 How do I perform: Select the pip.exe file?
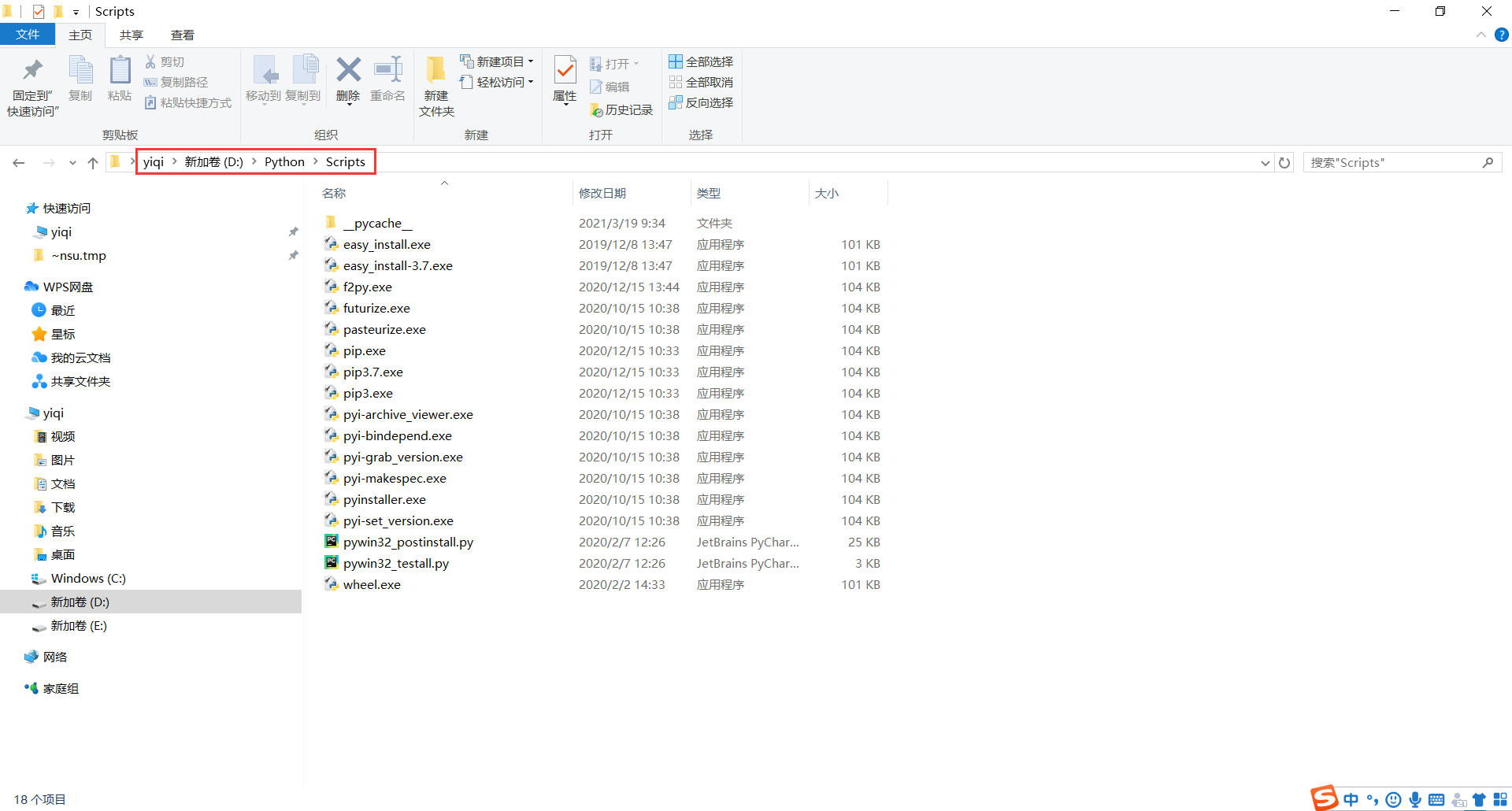coord(365,350)
